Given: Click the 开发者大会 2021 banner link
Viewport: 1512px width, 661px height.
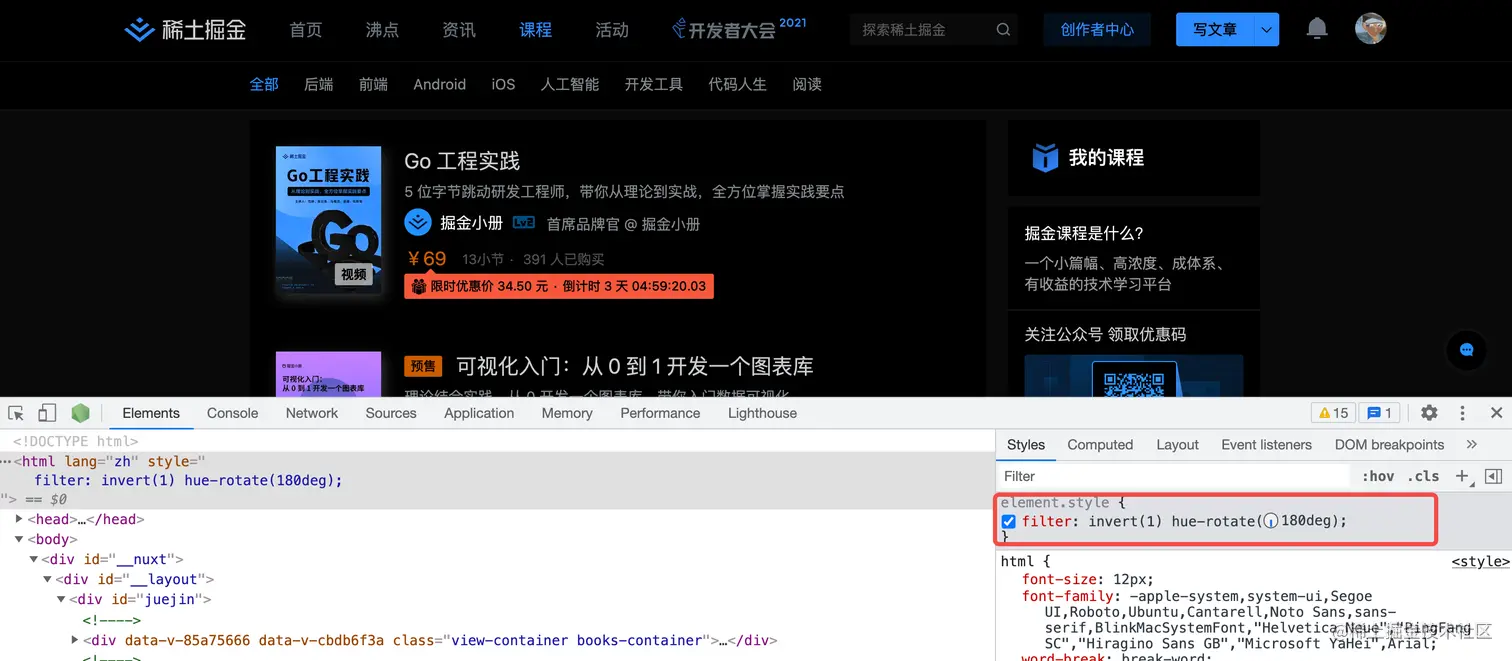Looking at the screenshot, I should [x=739, y=29].
